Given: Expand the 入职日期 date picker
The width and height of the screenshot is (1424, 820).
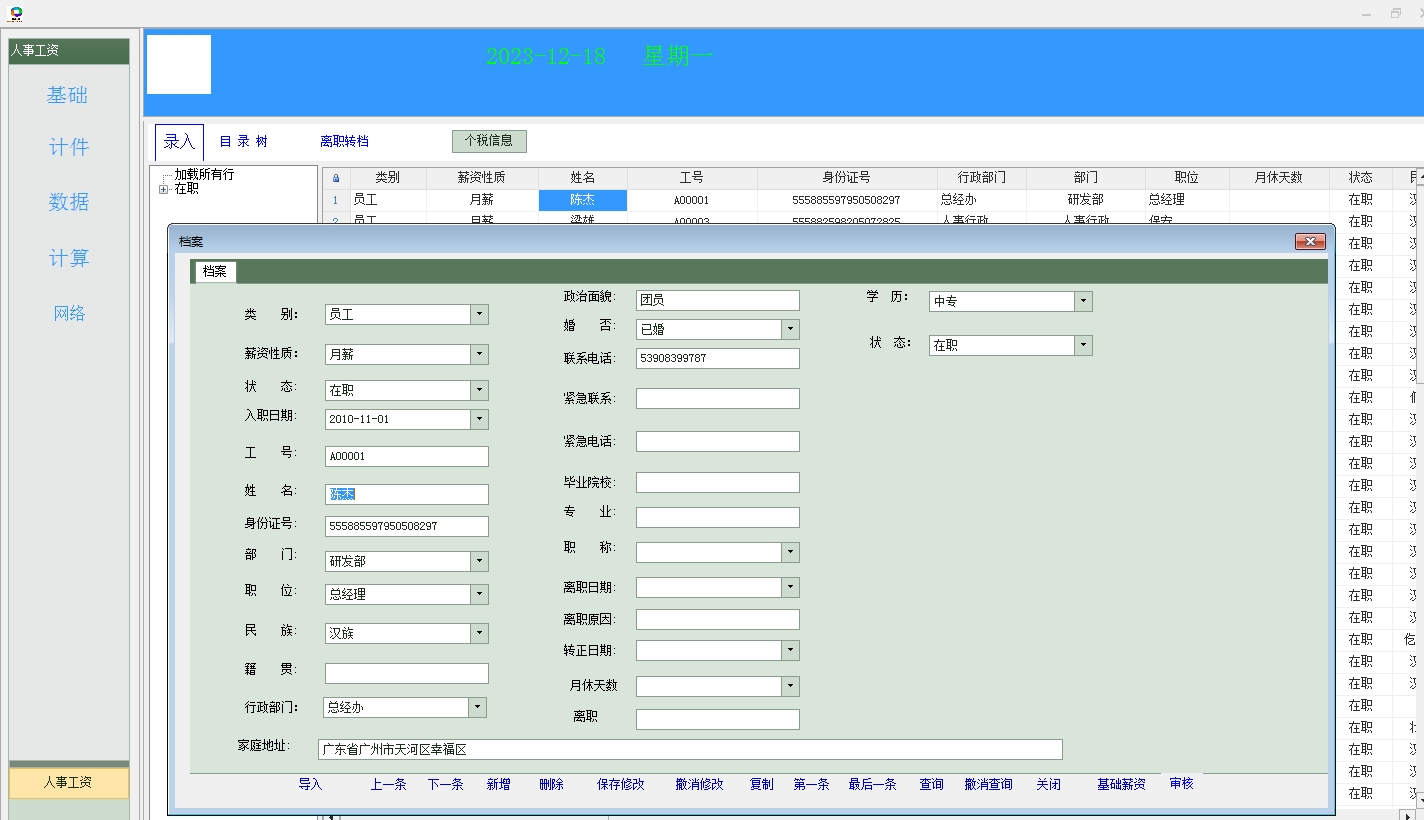Looking at the screenshot, I should click(479, 419).
